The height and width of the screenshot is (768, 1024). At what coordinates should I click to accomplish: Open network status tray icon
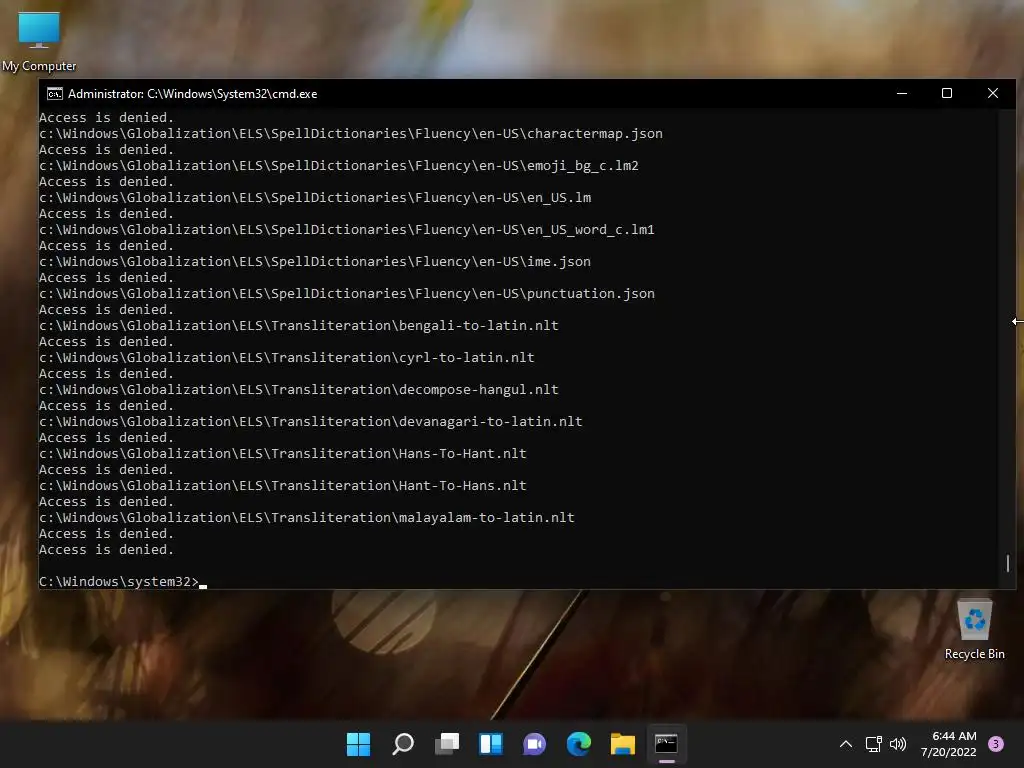coord(873,744)
